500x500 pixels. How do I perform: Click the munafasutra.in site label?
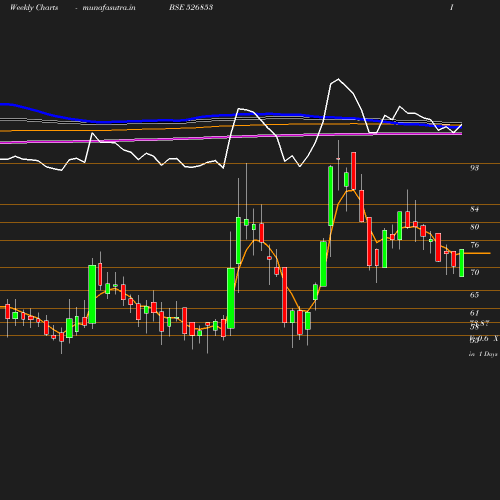point(109,7)
